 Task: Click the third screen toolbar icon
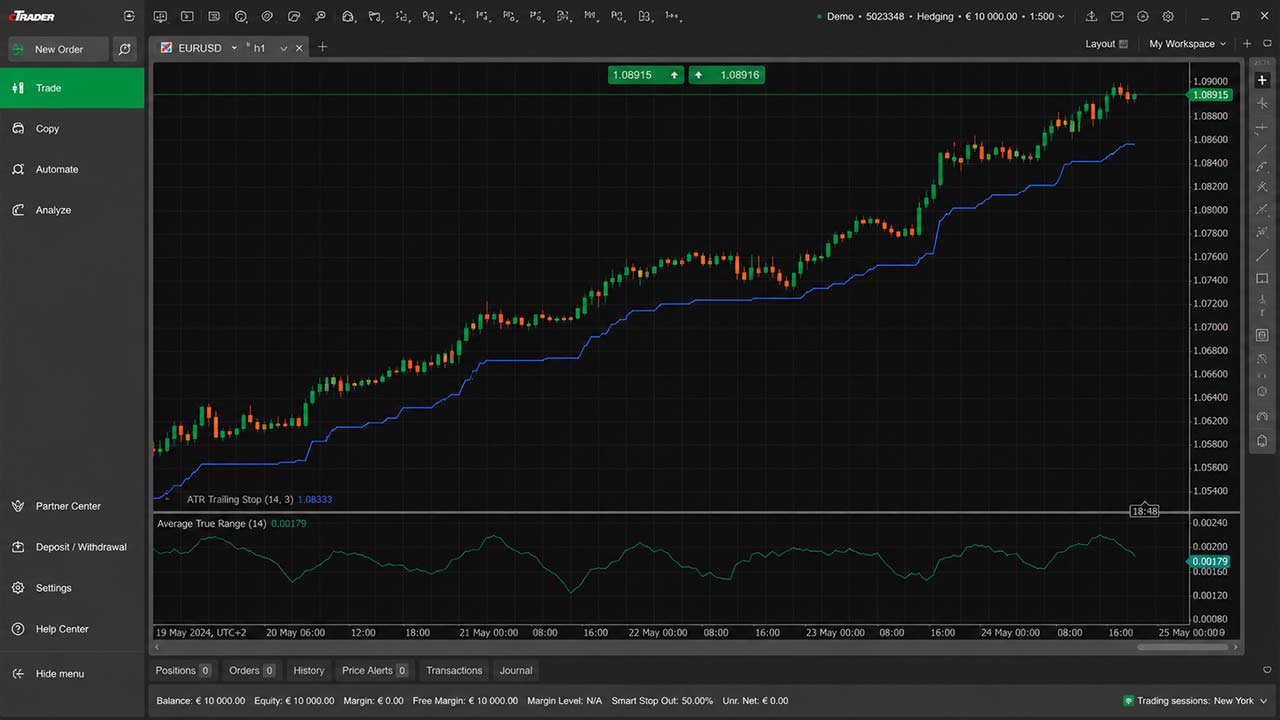point(214,16)
